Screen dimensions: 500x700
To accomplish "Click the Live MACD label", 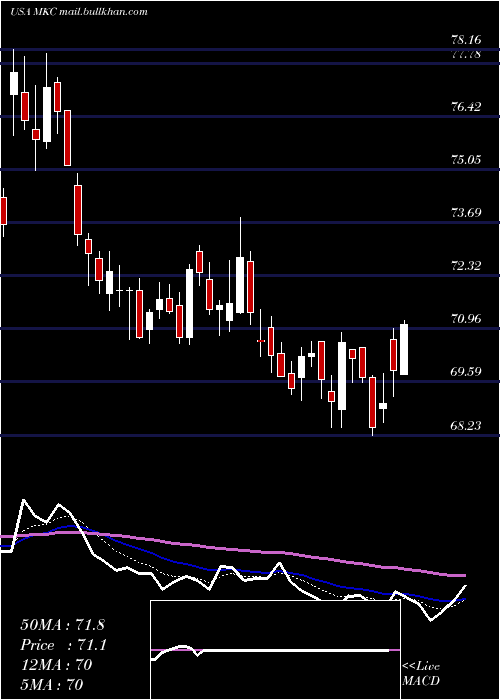I will [x=421, y=673].
